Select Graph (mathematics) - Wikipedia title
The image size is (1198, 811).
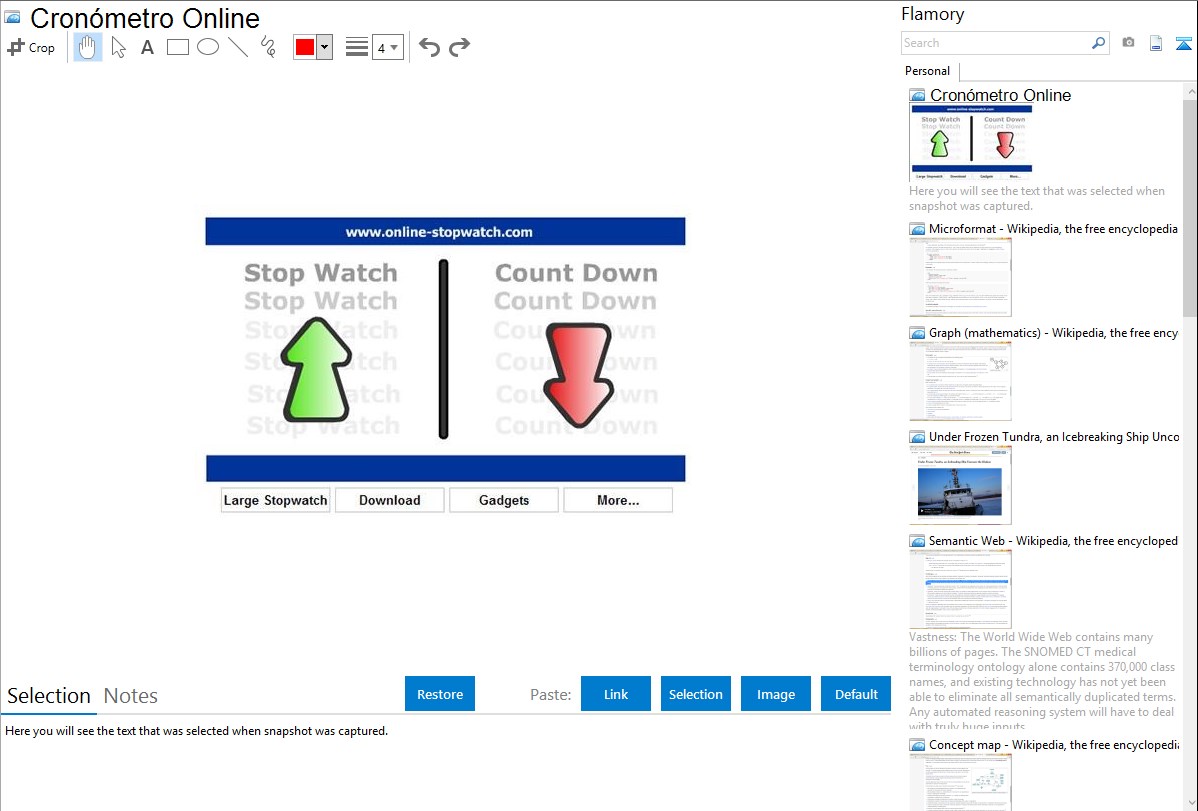[x=1053, y=333]
